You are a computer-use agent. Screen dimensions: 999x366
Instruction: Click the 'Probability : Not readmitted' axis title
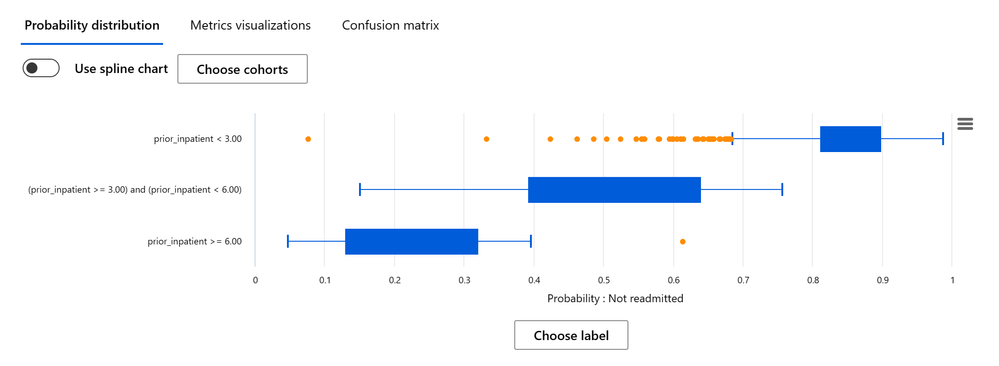tap(615, 298)
